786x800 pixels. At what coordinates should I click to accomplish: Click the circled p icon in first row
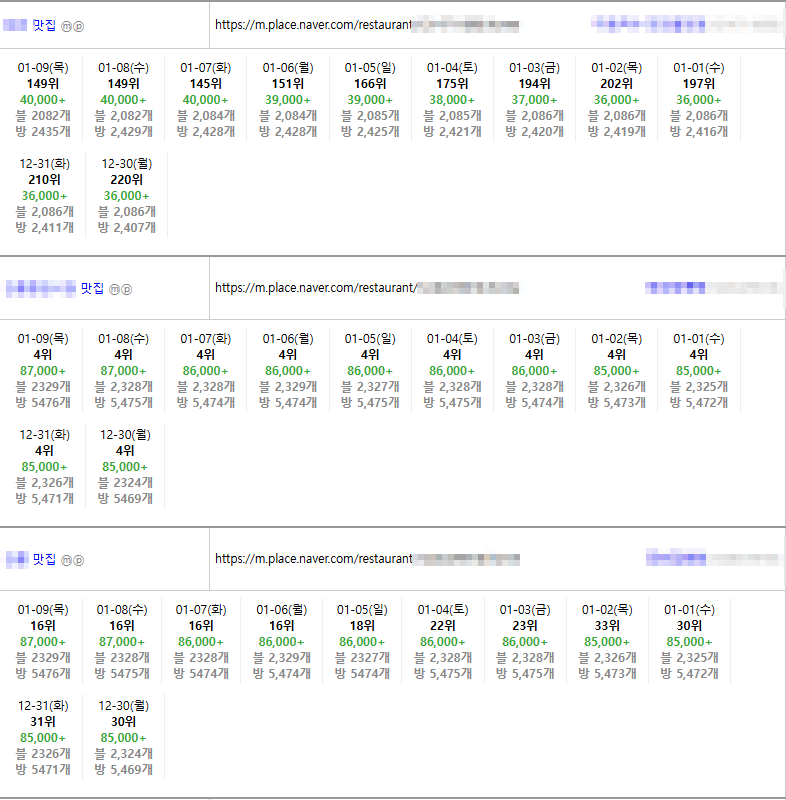[79, 25]
